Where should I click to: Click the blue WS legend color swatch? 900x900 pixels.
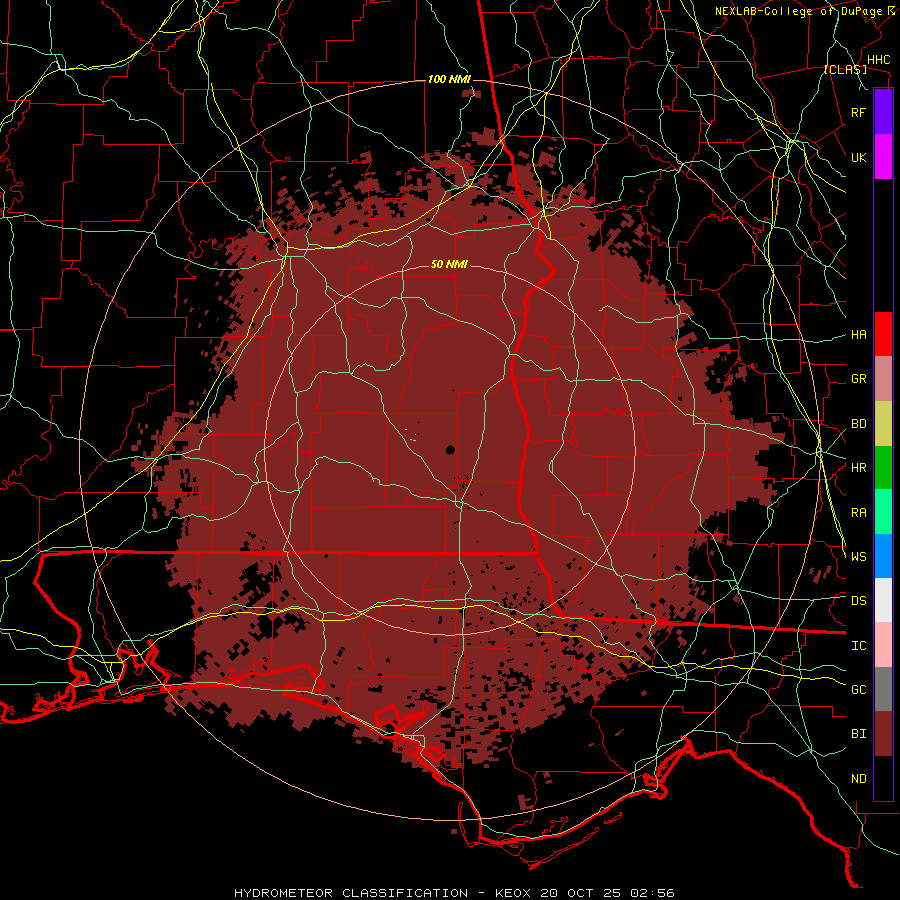tap(883, 556)
